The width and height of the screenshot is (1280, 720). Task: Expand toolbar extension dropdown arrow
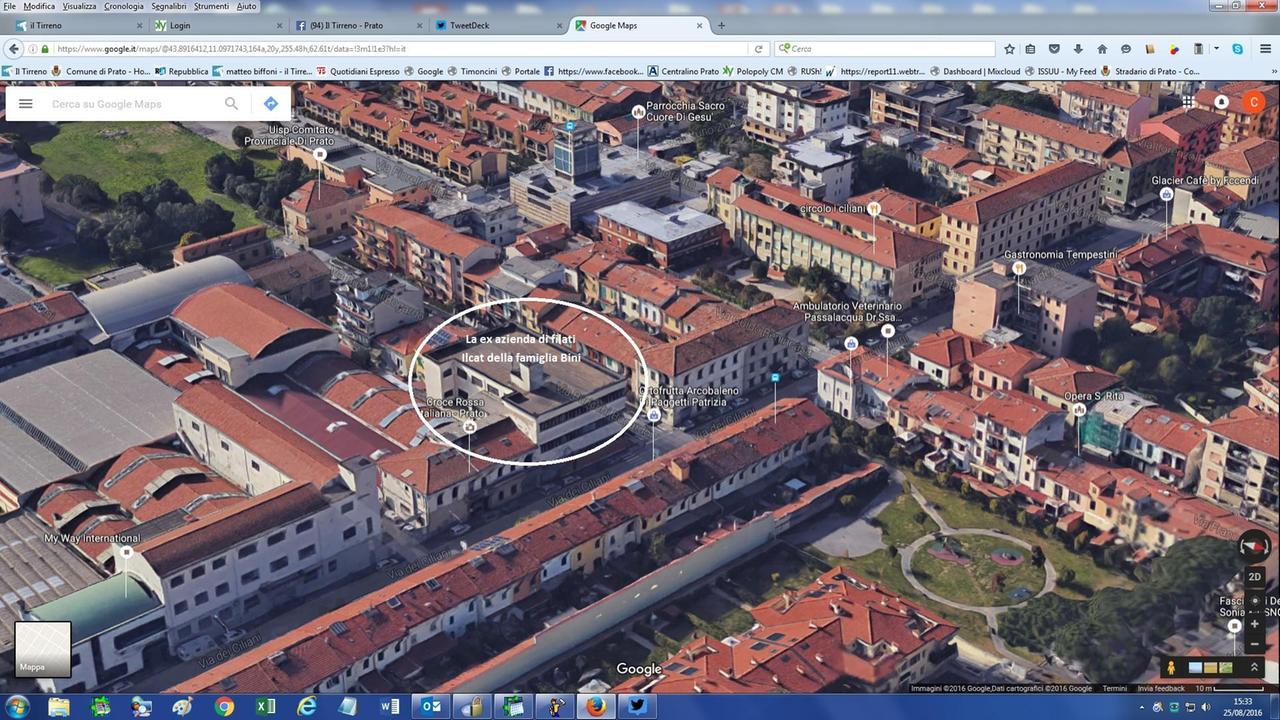coord(1216,48)
